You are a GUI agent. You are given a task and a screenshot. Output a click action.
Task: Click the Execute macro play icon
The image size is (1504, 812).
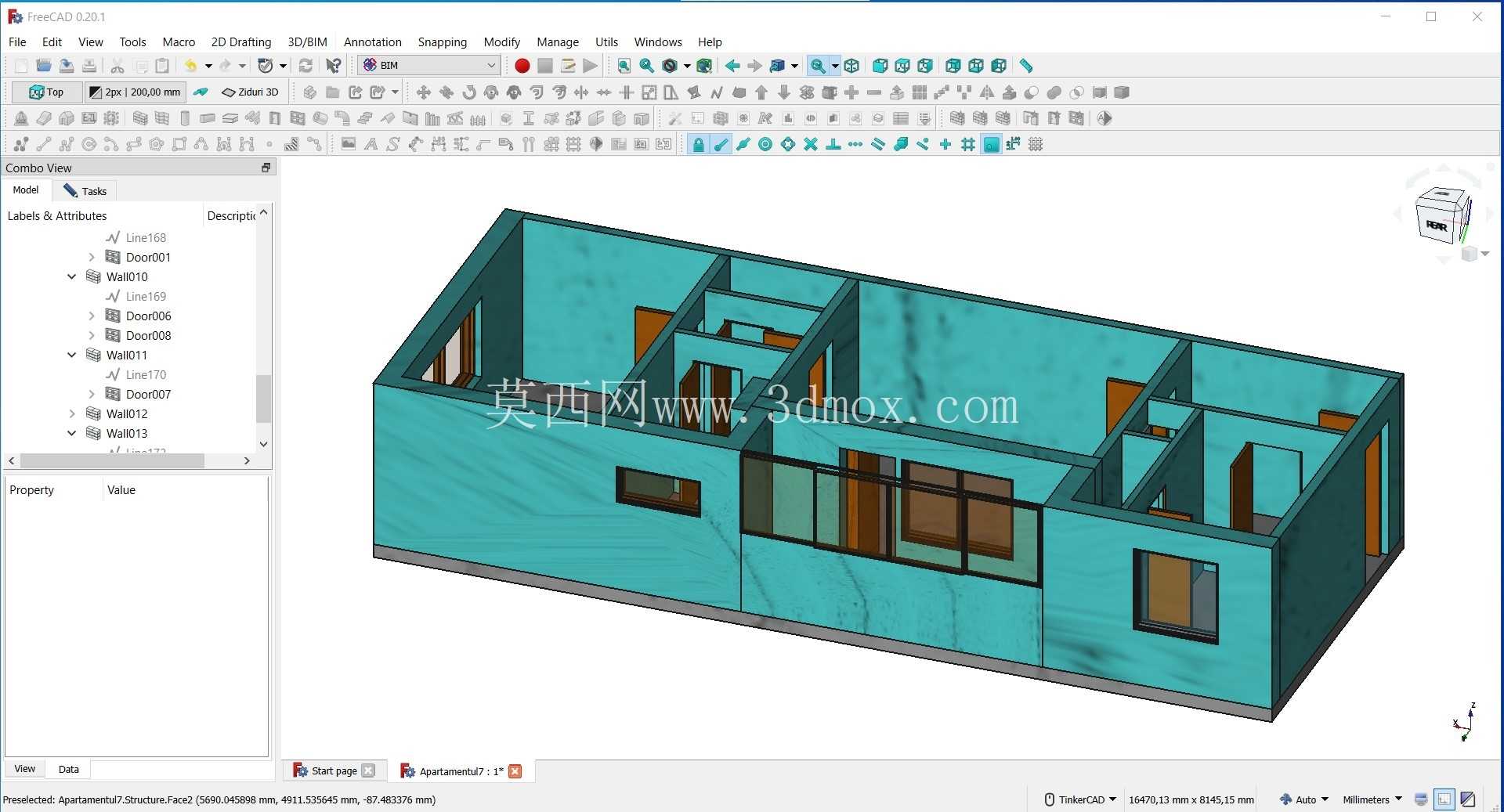[x=590, y=66]
